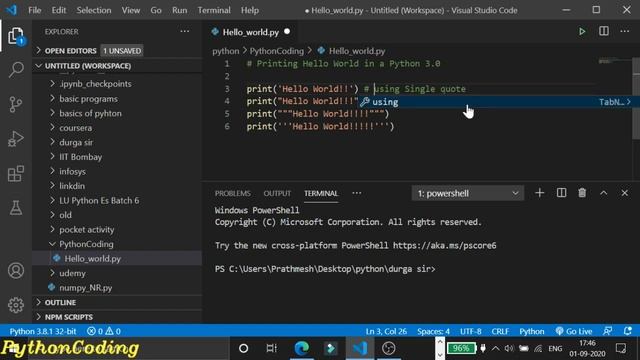The width and height of the screenshot is (640, 360).
Task: Collapse the PythonCoding folder
Action: coord(117,244)
